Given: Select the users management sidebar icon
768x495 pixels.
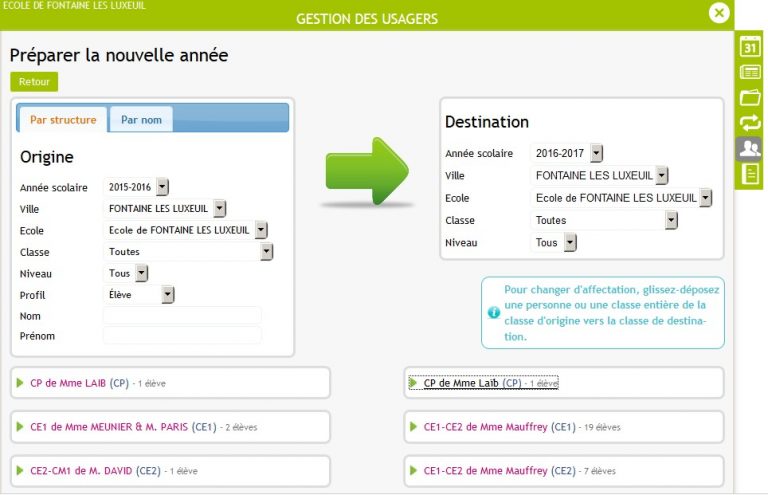Looking at the screenshot, I should tap(749, 148).
